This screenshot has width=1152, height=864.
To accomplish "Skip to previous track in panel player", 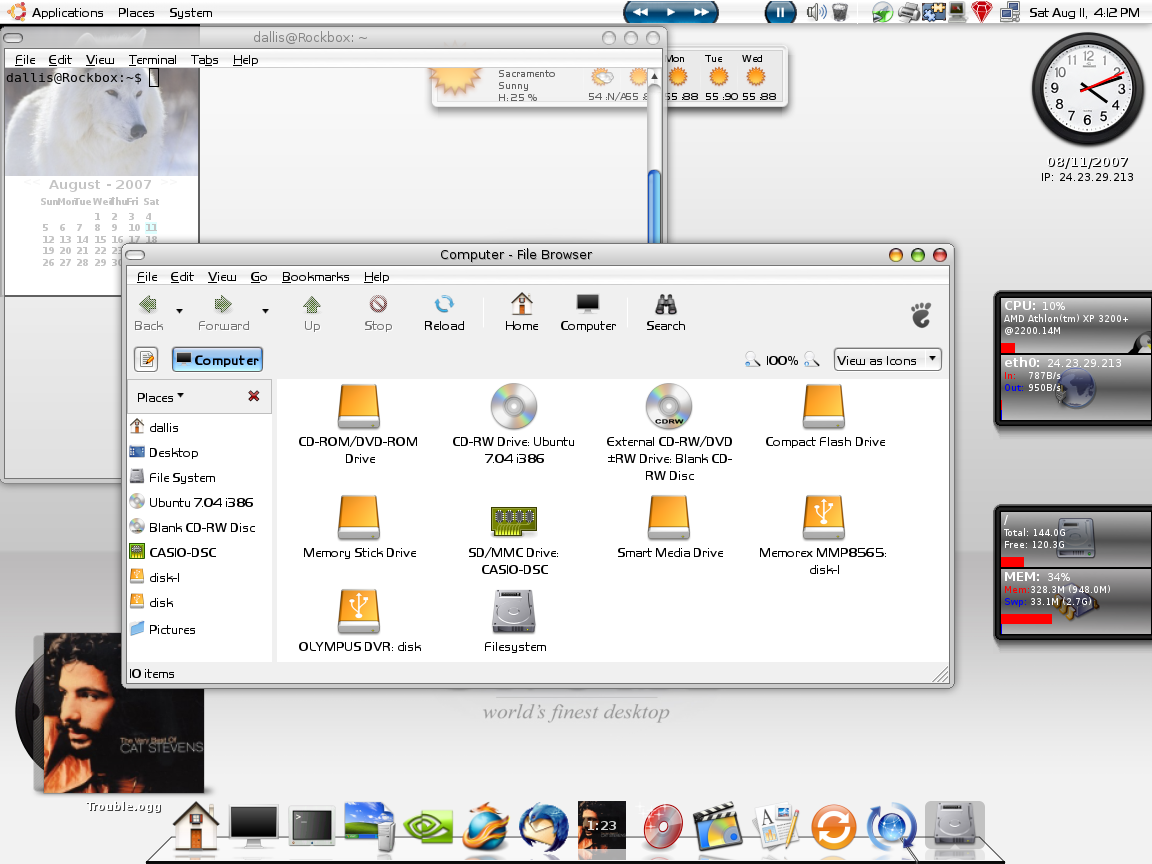I will (641, 12).
